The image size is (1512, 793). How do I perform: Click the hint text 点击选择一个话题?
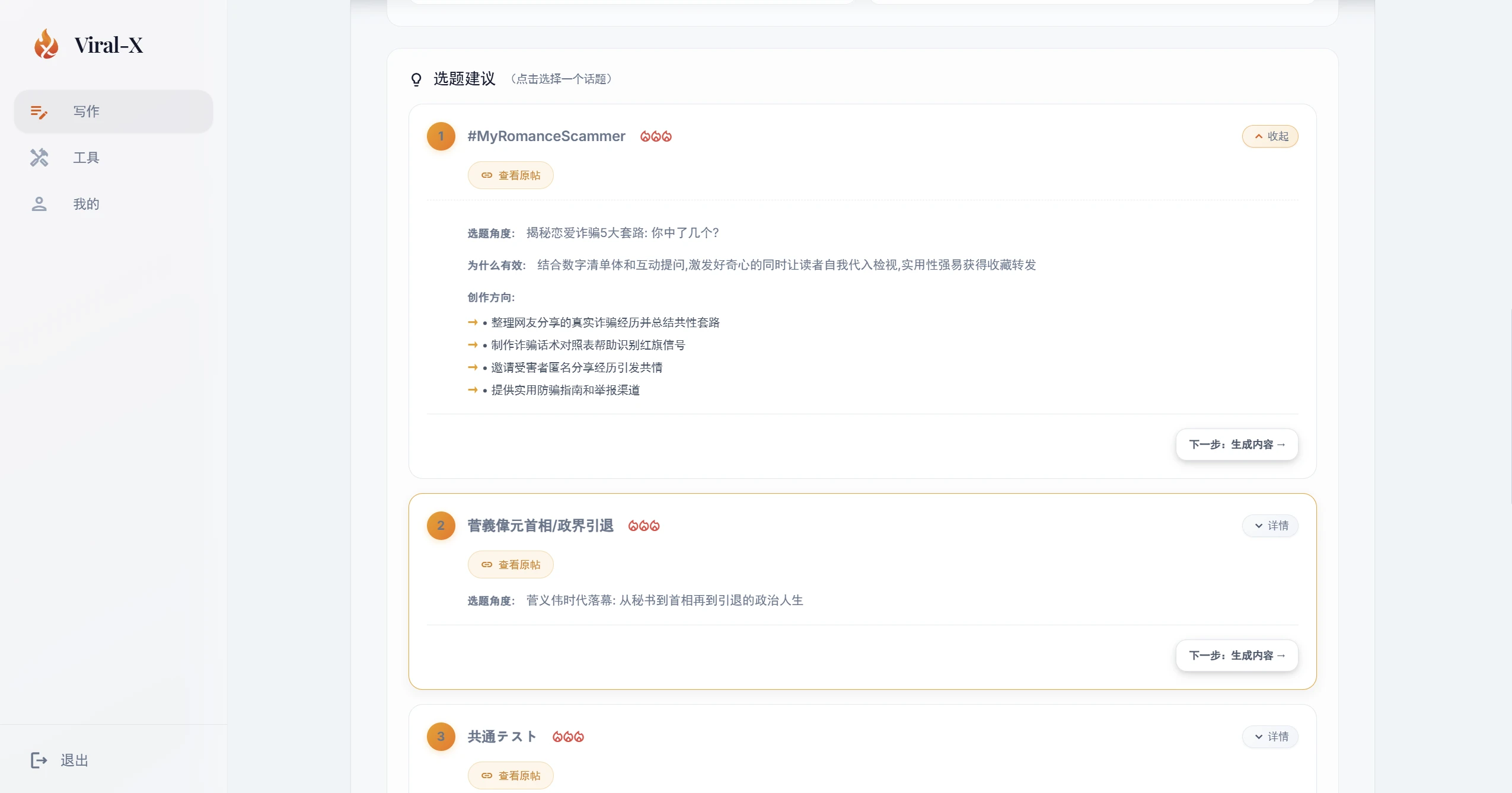(x=562, y=79)
